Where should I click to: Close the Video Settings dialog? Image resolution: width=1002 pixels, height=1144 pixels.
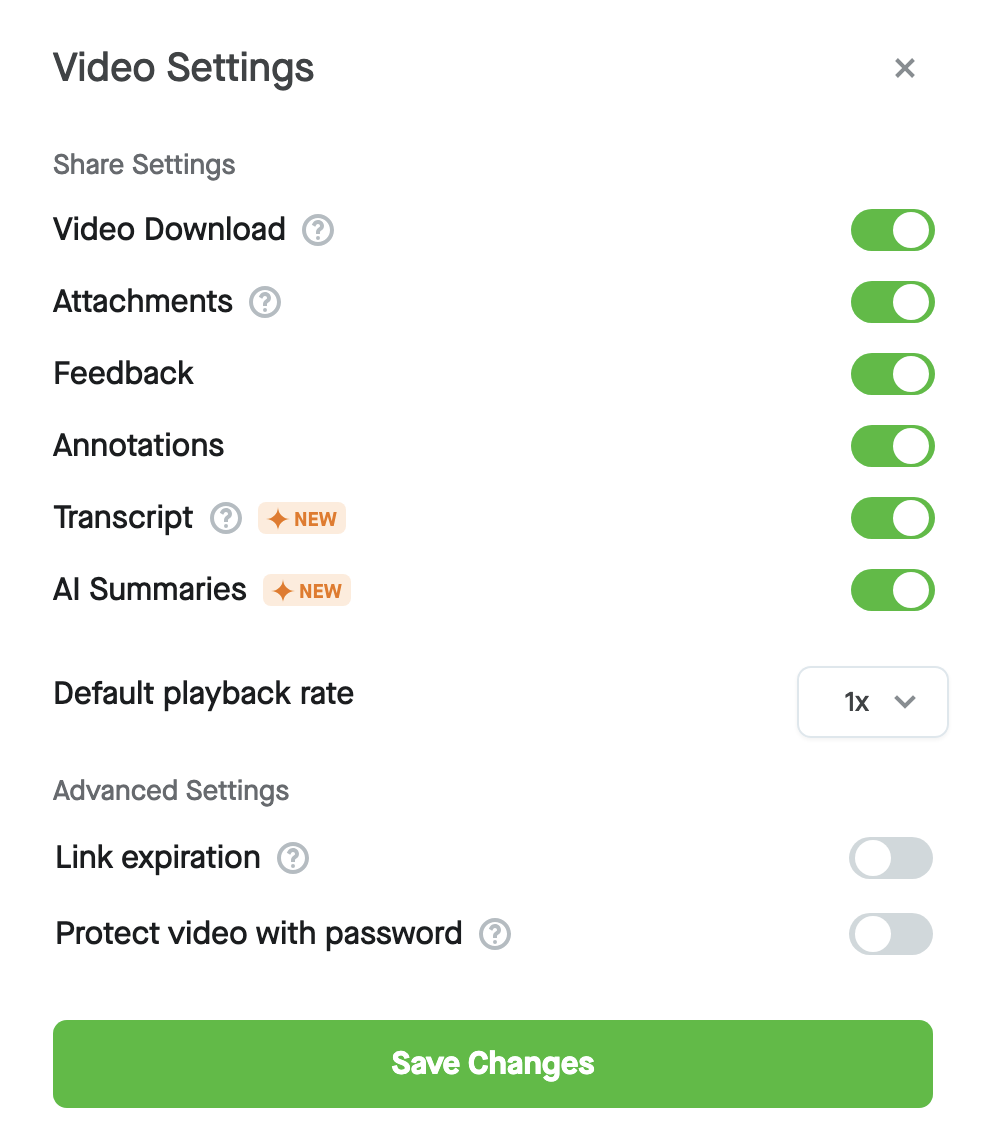click(905, 68)
